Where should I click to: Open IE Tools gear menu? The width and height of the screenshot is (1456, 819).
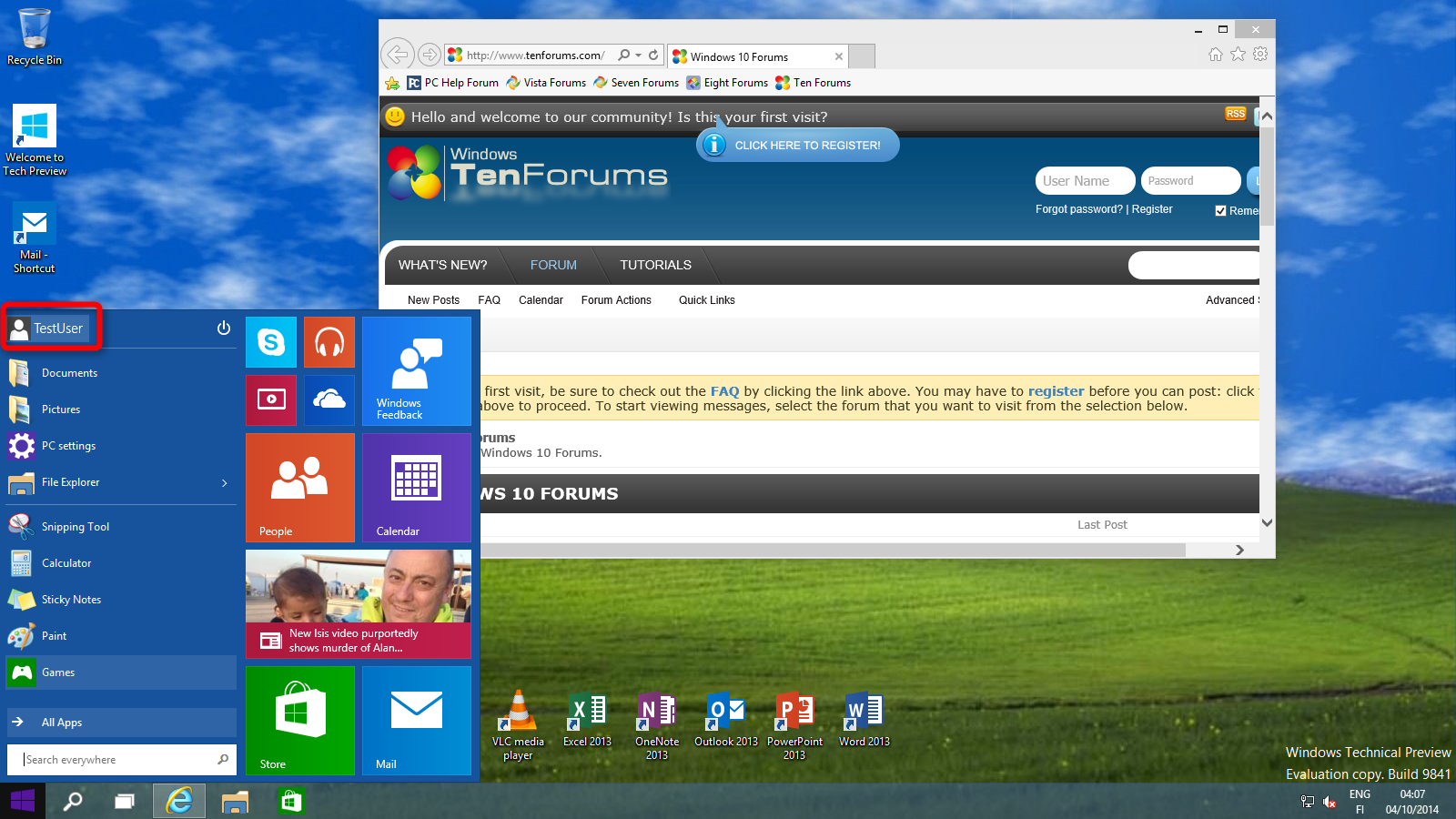coord(1260,55)
